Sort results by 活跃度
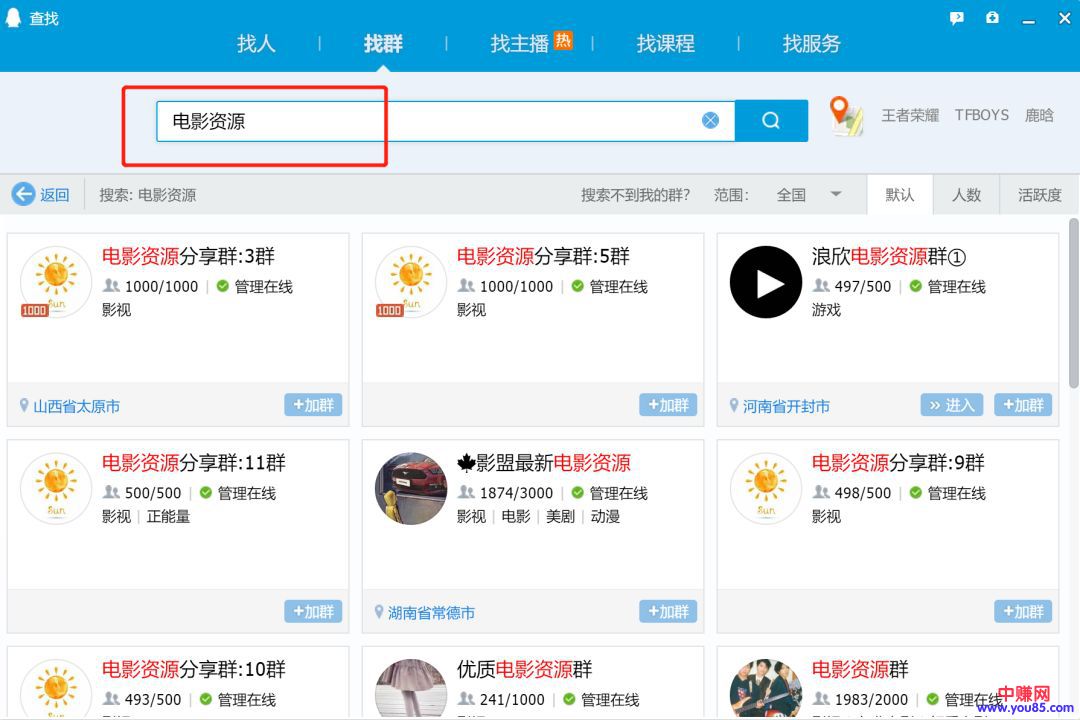The image size is (1080, 720). (1039, 195)
